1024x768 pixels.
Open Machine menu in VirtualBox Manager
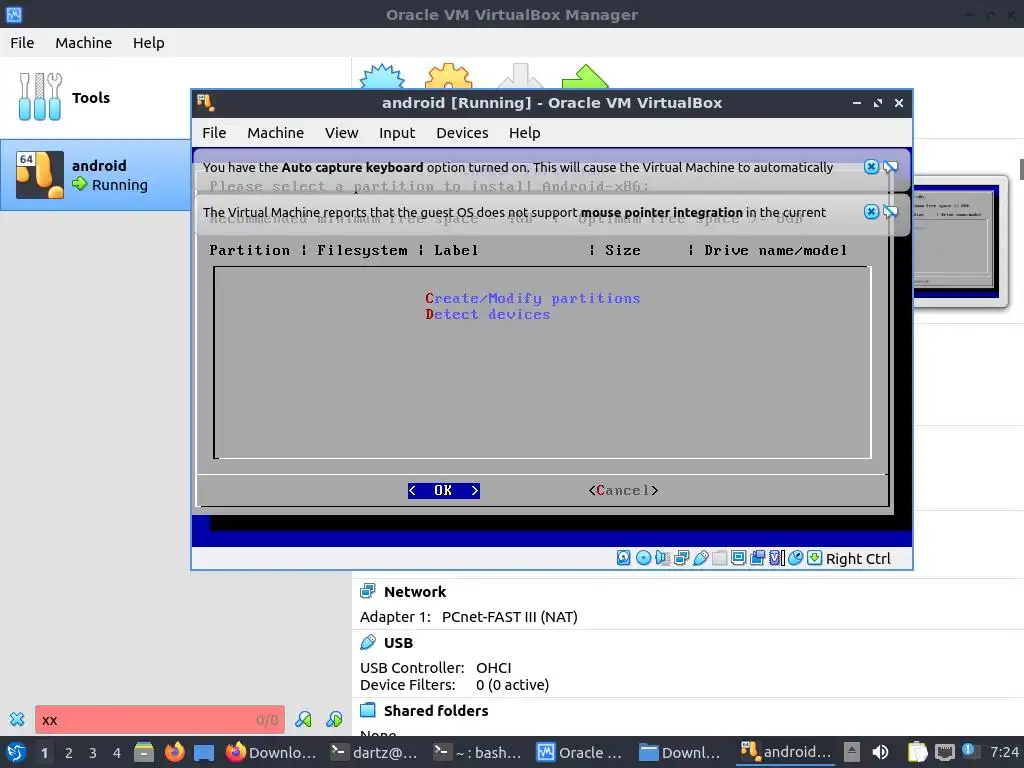[x=84, y=42]
